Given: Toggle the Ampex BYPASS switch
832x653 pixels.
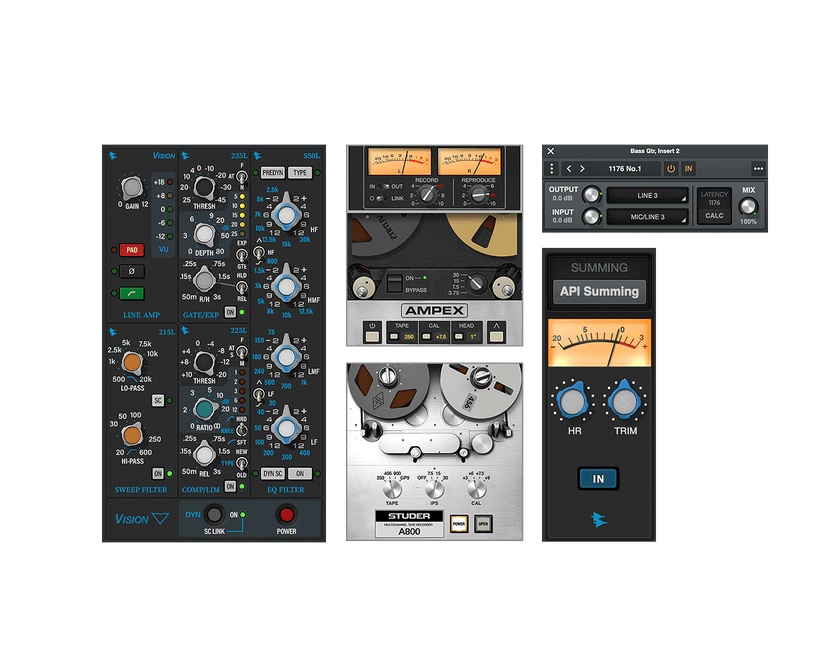Looking at the screenshot, I should tap(394, 283).
